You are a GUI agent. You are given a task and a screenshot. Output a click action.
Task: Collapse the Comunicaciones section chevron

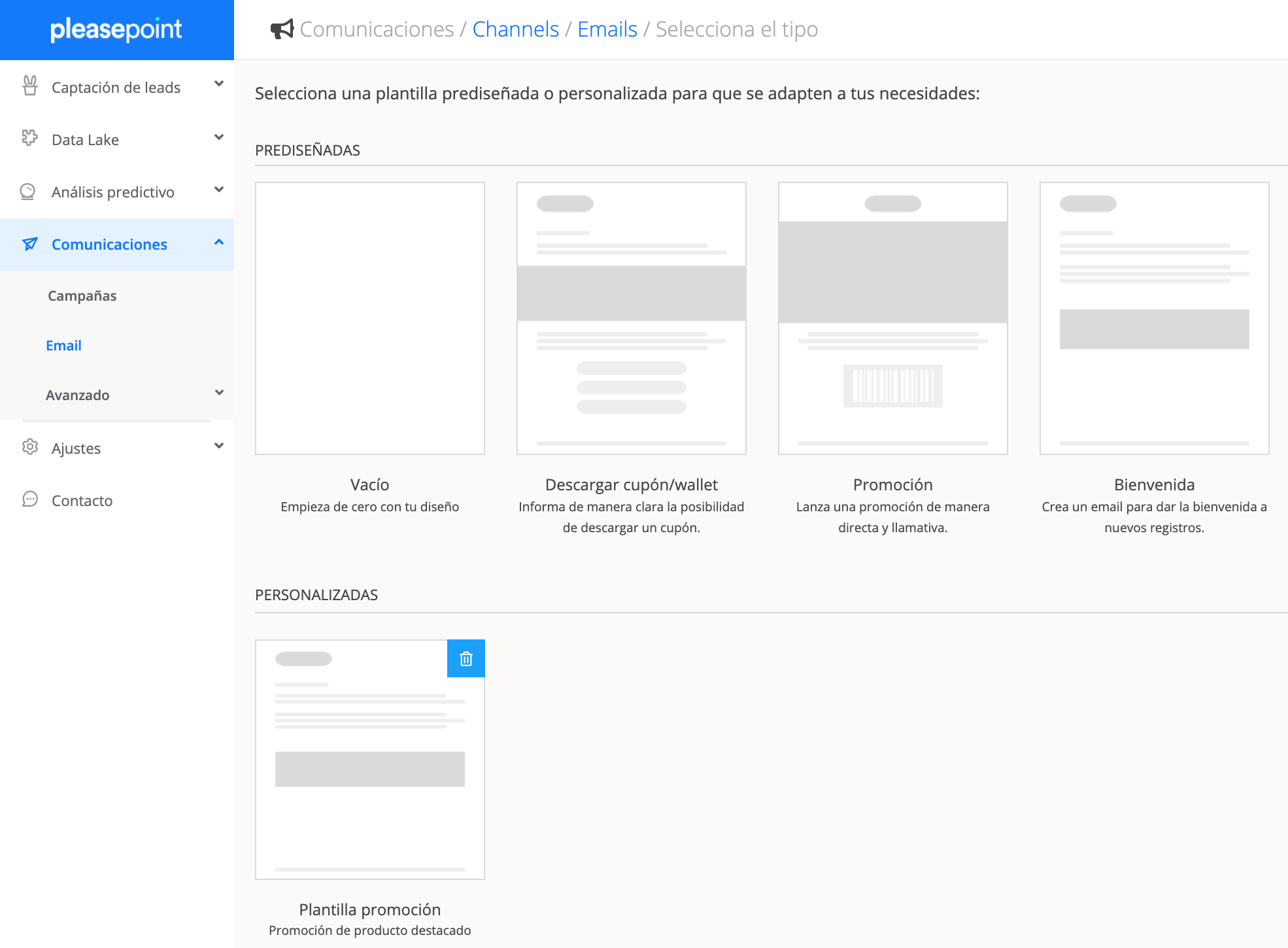tap(219, 243)
